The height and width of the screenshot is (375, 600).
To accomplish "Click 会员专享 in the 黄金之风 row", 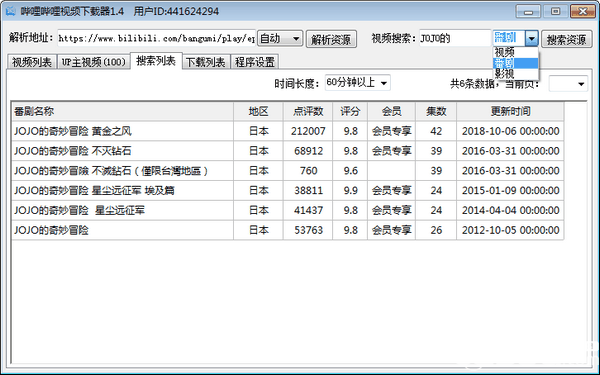I will (x=391, y=131).
